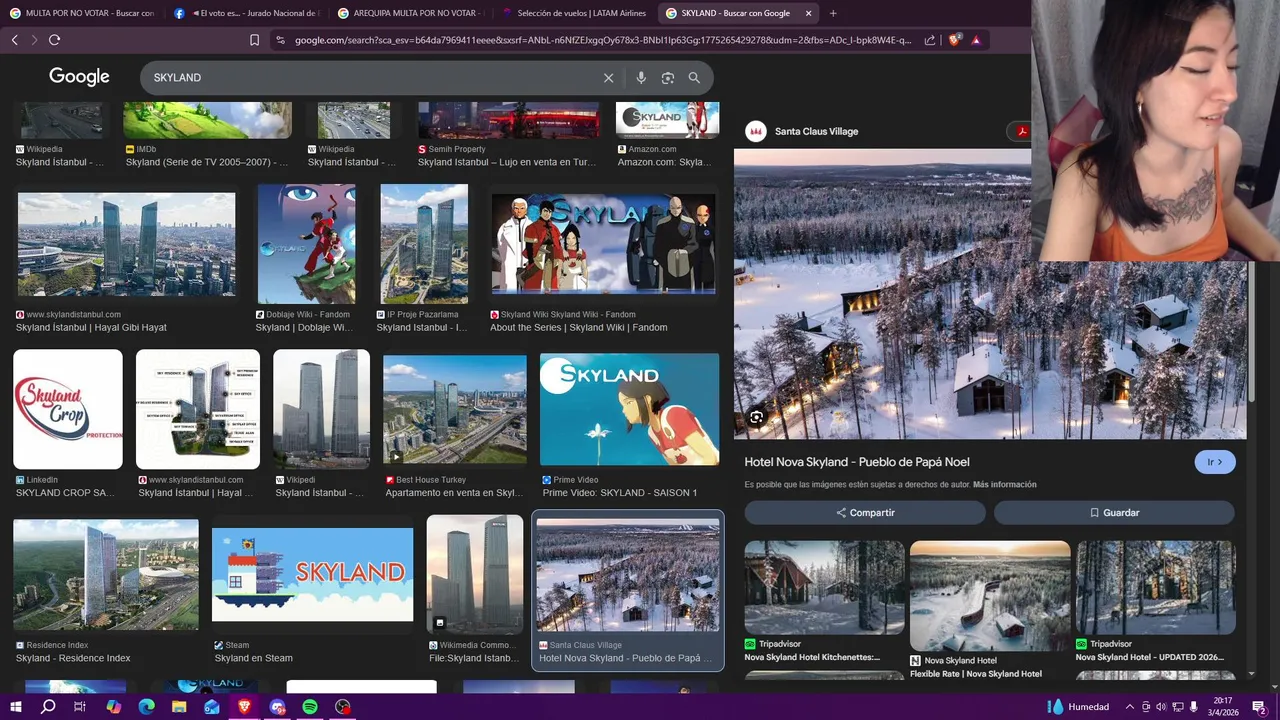
Task: Open Doblaje Wiki Skyland thumbnail
Action: click(x=306, y=244)
